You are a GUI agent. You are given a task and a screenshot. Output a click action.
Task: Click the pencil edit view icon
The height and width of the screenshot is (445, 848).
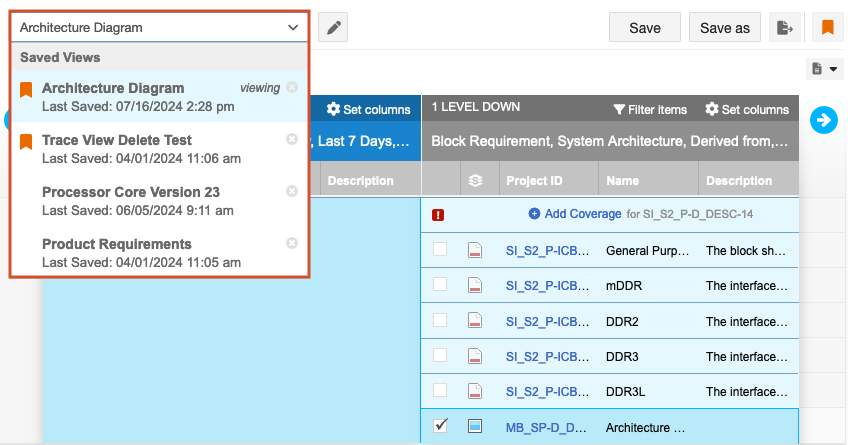pyautogui.click(x=332, y=28)
